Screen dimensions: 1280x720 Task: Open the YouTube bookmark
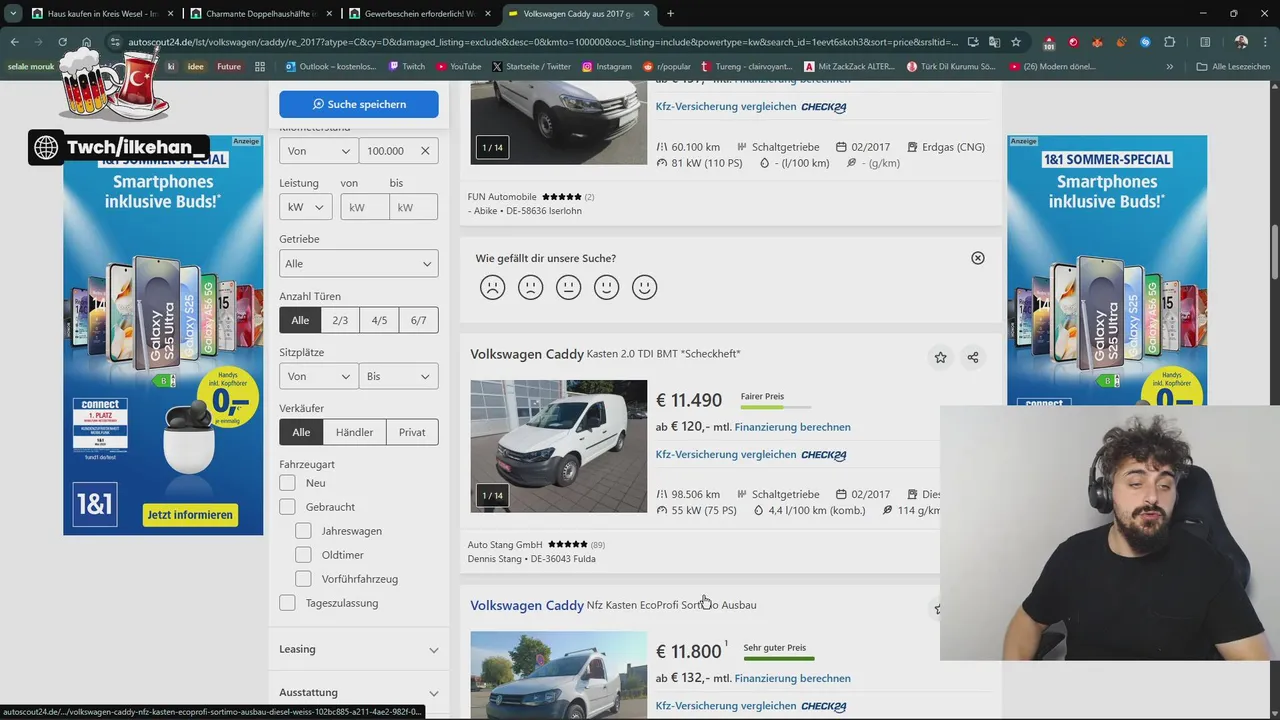tap(458, 66)
